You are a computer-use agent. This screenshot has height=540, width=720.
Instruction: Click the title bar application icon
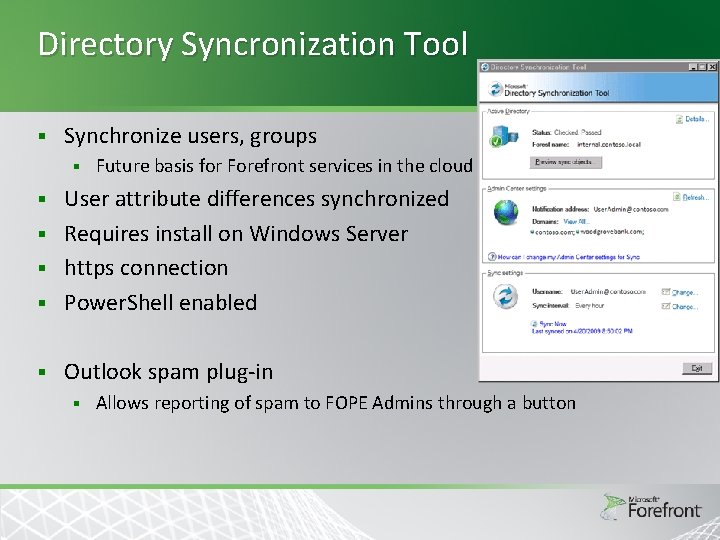click(x=484, y=67)
